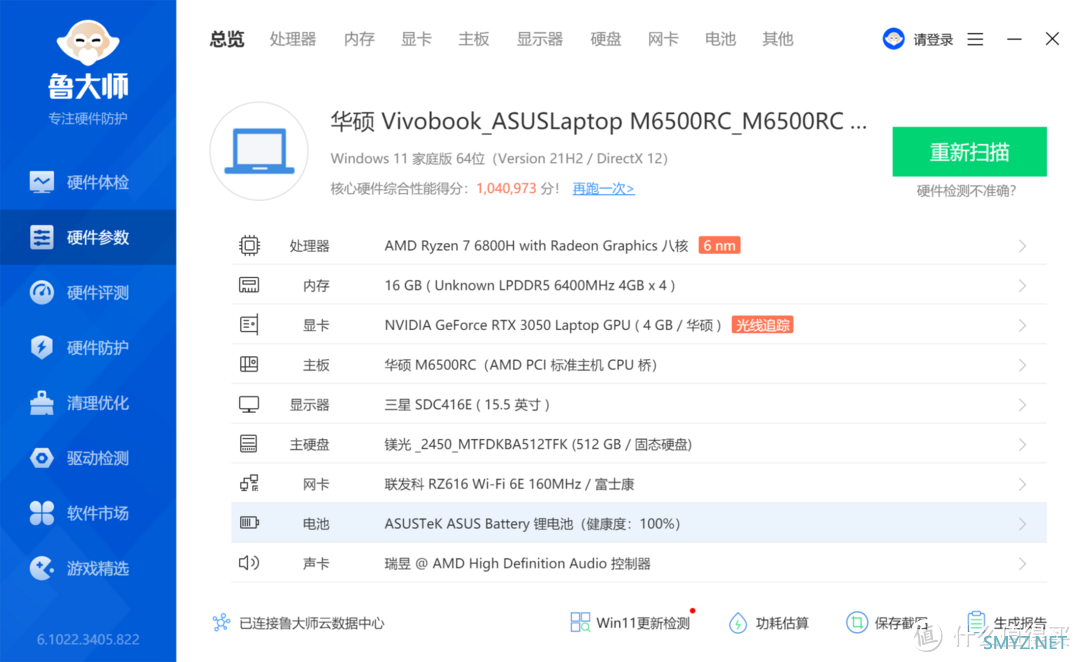The width and height of the screenshot is (1080, 662).
Task: Minimize the 鲁大师 window
Action: 1014,39
